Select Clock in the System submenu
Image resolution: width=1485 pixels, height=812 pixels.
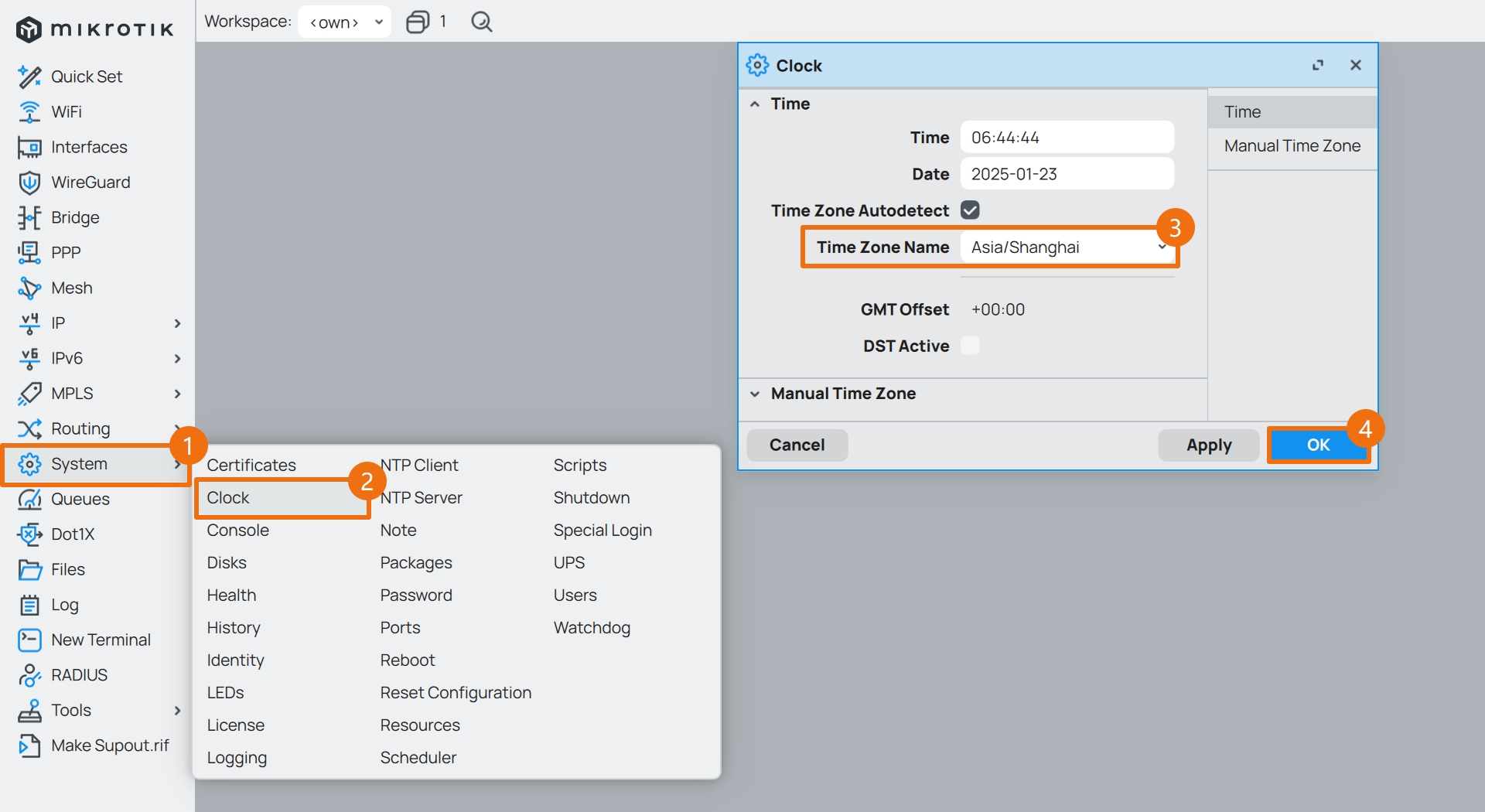(x=227, y=498)
